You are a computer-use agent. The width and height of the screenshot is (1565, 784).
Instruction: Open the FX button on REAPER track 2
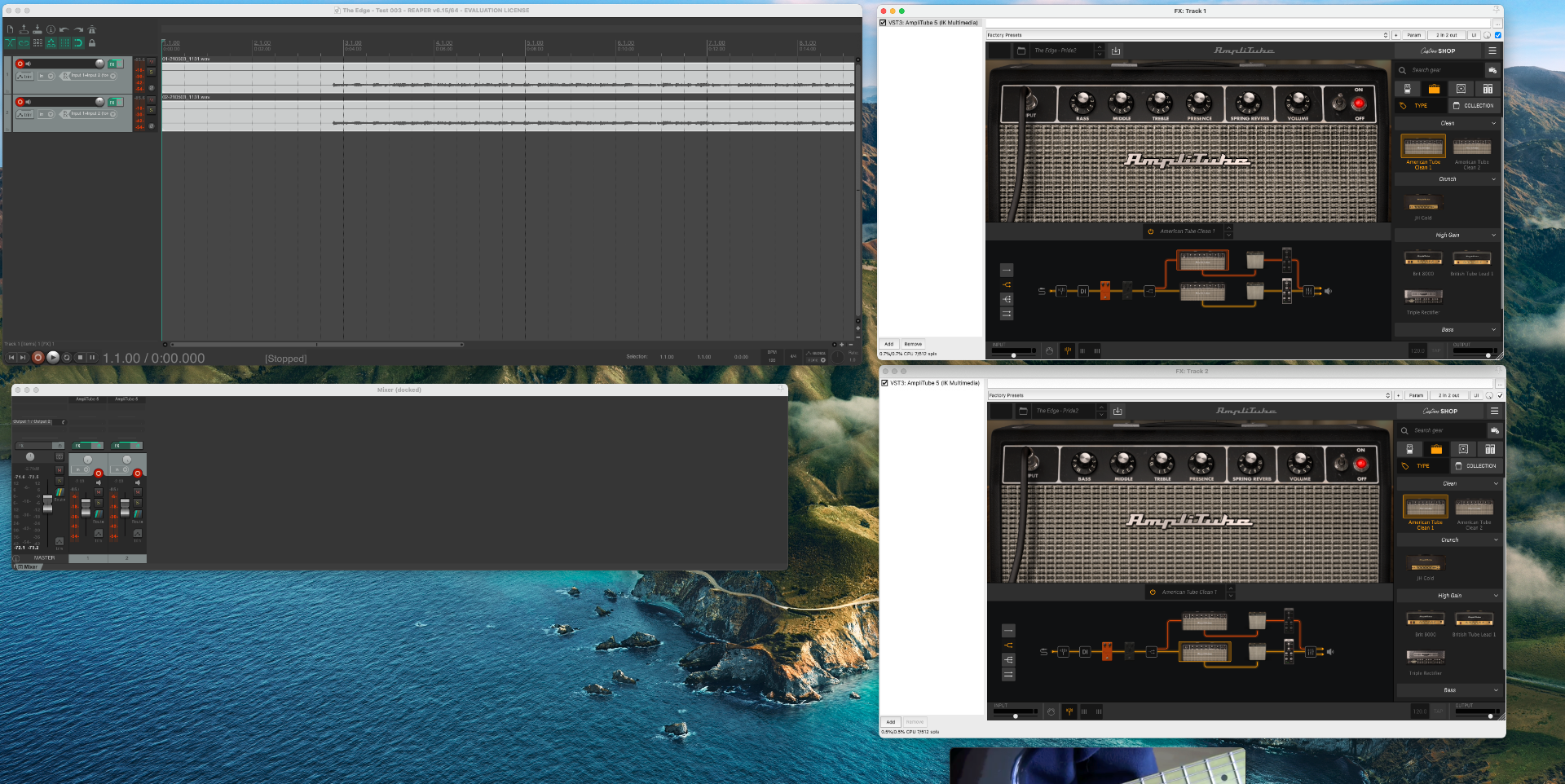click(112, 102)
